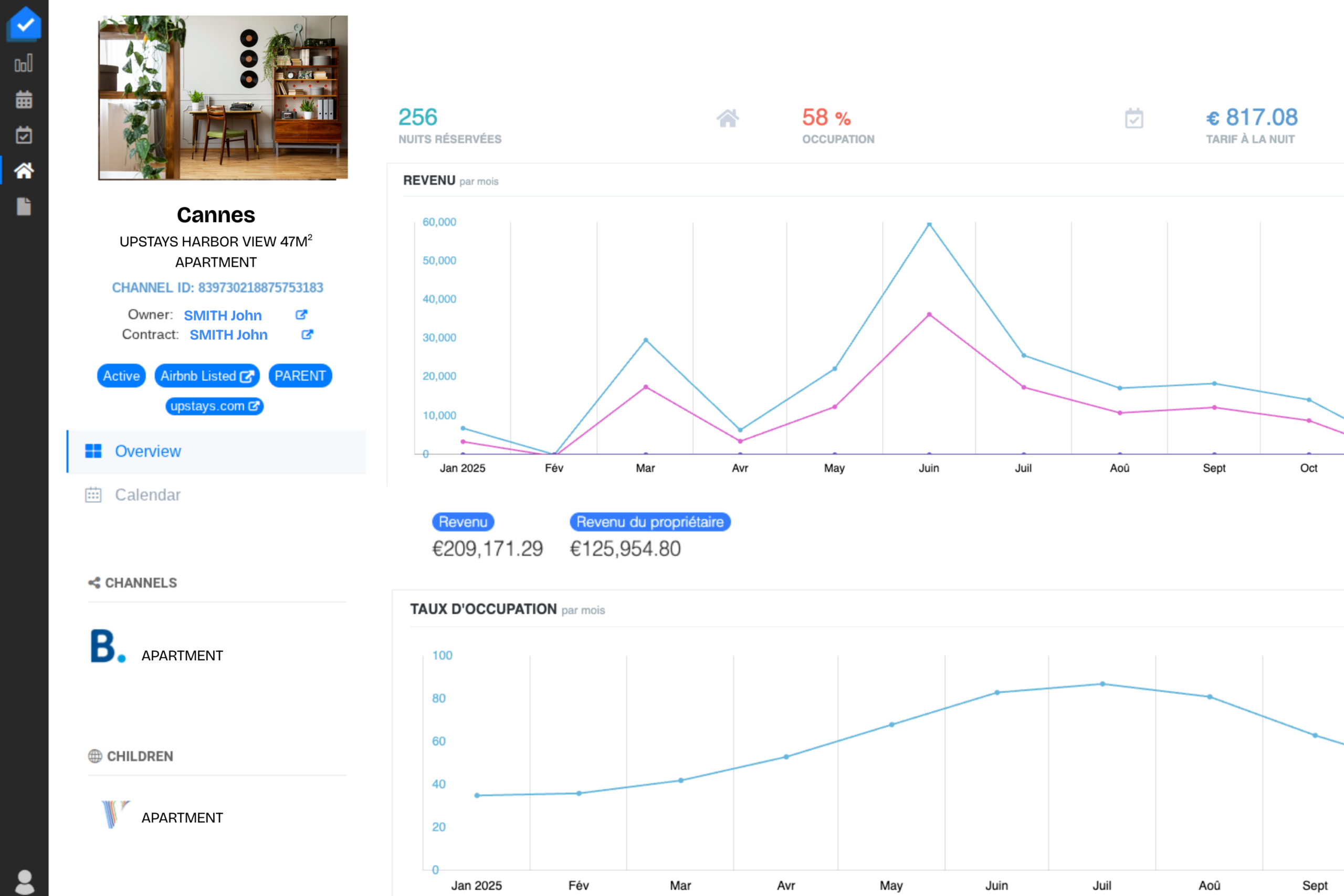The width and height of the screenshot is (1344, 896).
Task: Select the home properties sidebar icon
Action: tap(24, 170)
